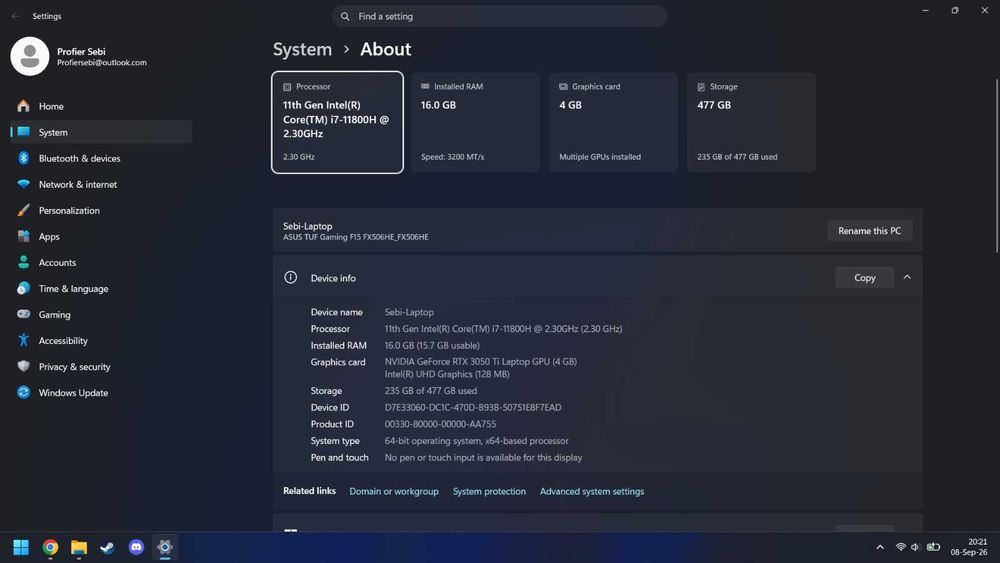Open Steam from the taskbar
The image size is (1000, 563).
point(107,547)
